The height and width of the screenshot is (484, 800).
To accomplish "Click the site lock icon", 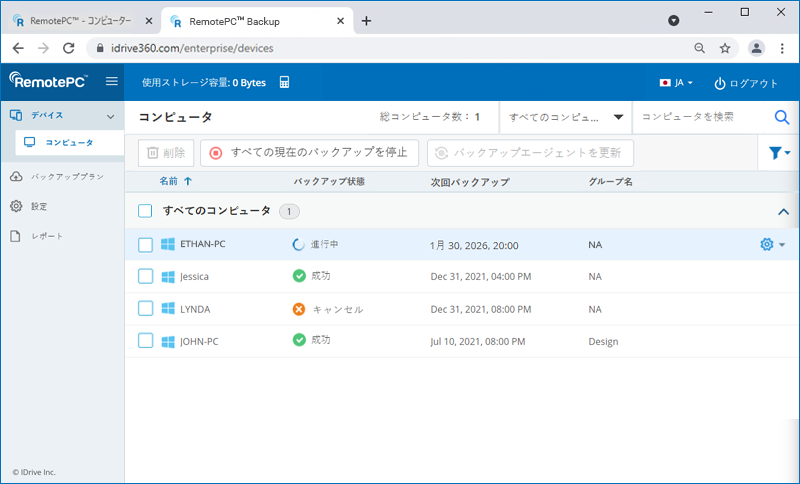I will [100, 48].
